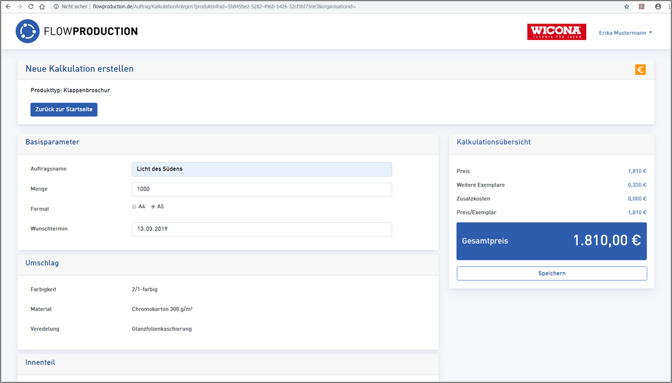Click the Material label

tap(41, 309)
